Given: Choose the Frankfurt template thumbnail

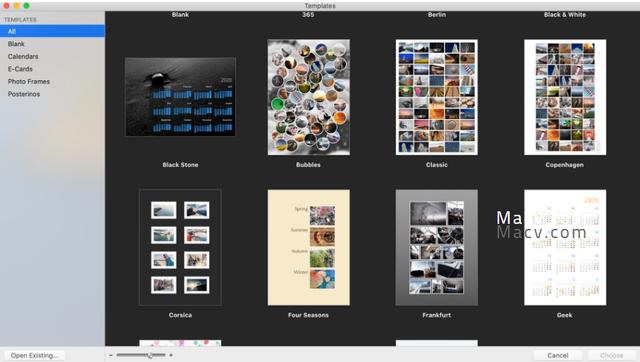Looking at the screenshot, I should (437, 247).
